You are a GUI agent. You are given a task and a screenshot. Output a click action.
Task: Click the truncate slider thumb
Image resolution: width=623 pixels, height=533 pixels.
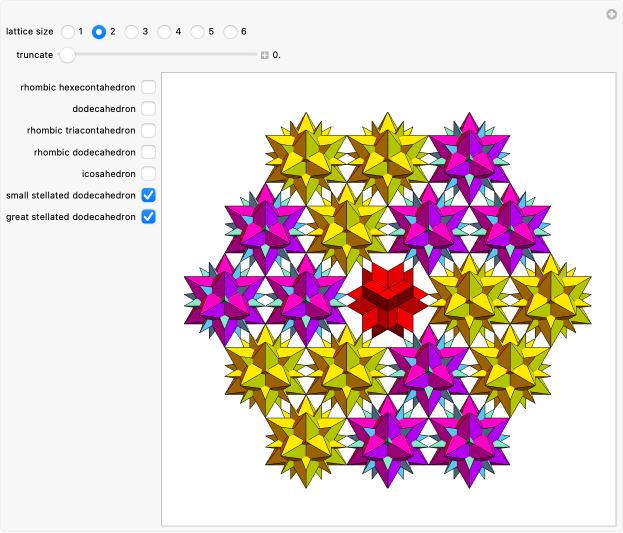(x=66, y=55)
